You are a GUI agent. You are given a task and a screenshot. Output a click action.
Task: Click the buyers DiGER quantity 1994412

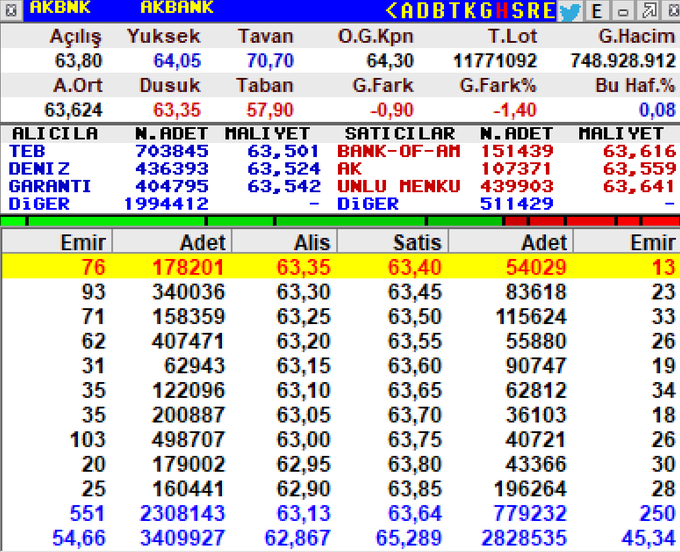pos(166,204)
